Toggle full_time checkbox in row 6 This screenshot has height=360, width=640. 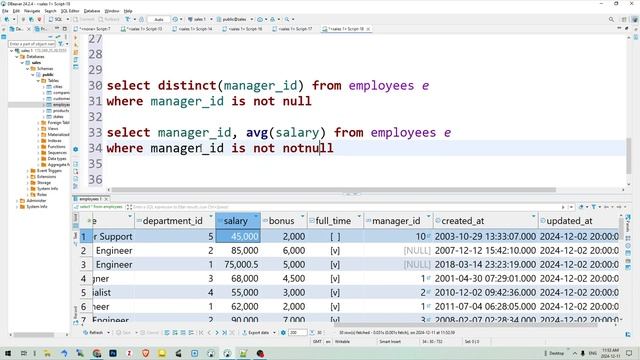click(335, 307)
